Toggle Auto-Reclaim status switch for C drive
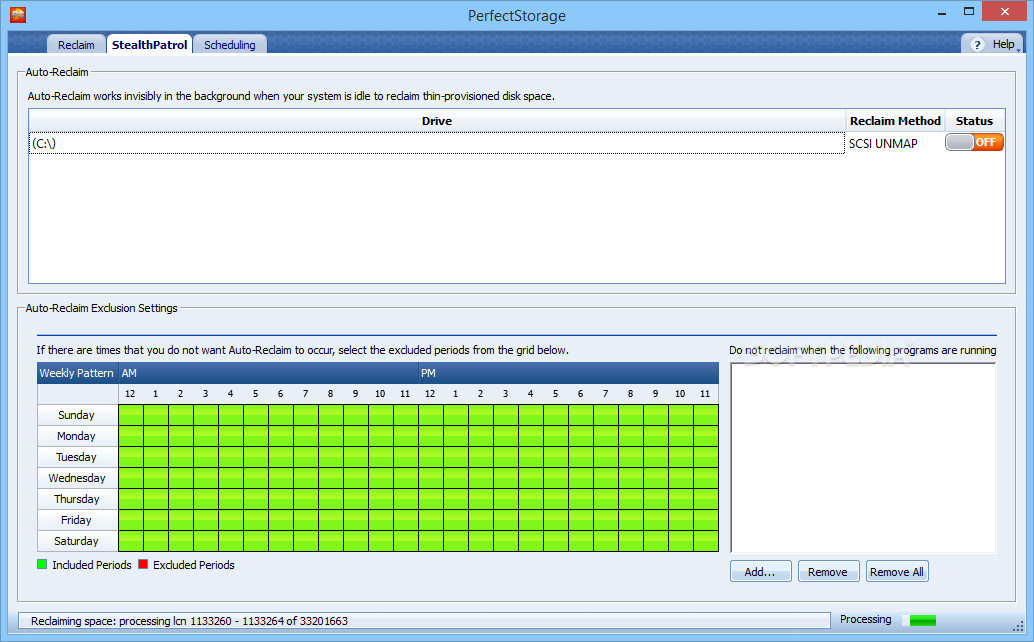 pos(974,142)
